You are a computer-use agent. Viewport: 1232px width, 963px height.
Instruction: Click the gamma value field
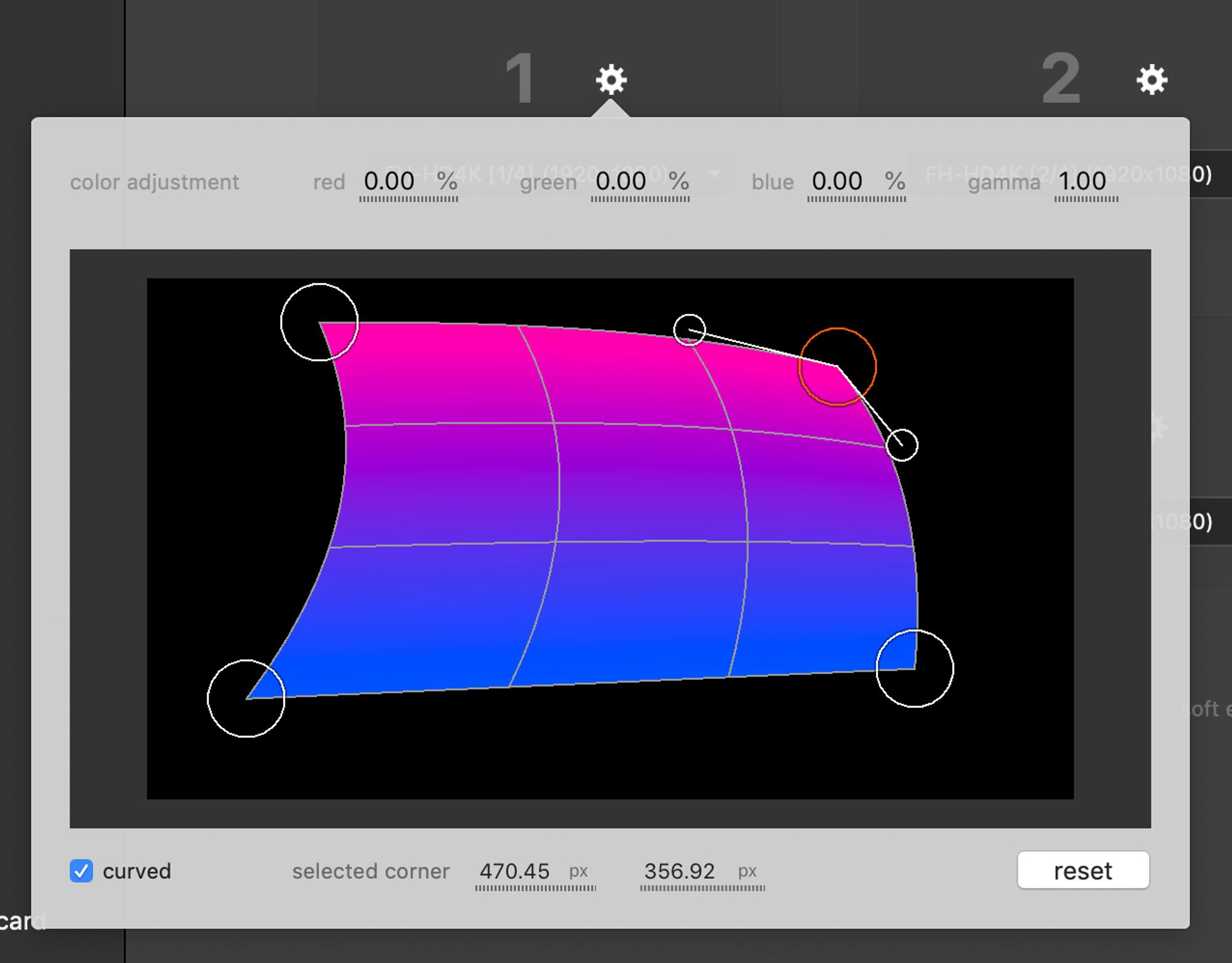pyautogui.click(x=1082, y=182)
